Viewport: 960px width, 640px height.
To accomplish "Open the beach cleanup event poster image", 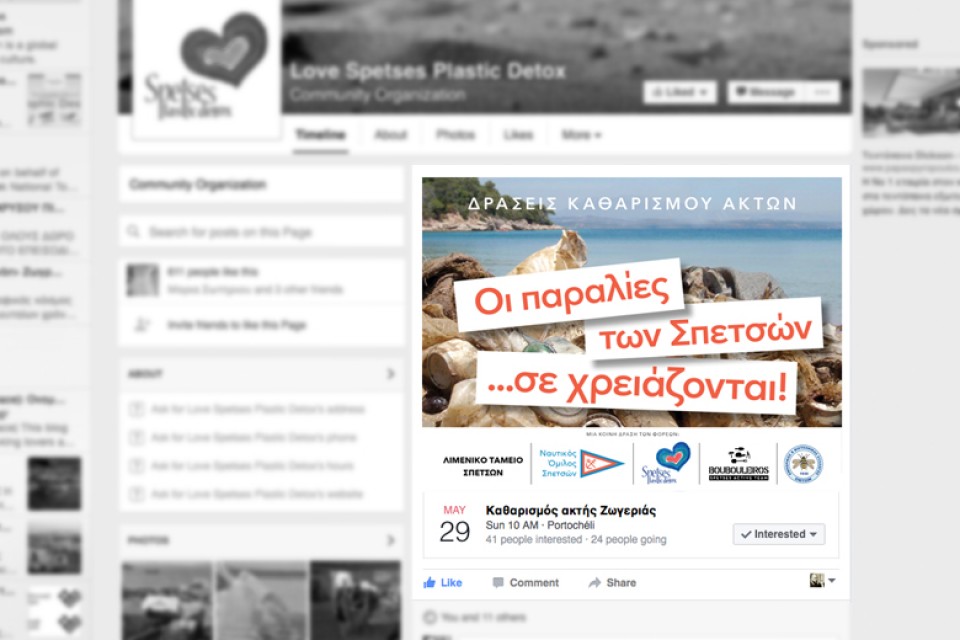I will [632, 302].
